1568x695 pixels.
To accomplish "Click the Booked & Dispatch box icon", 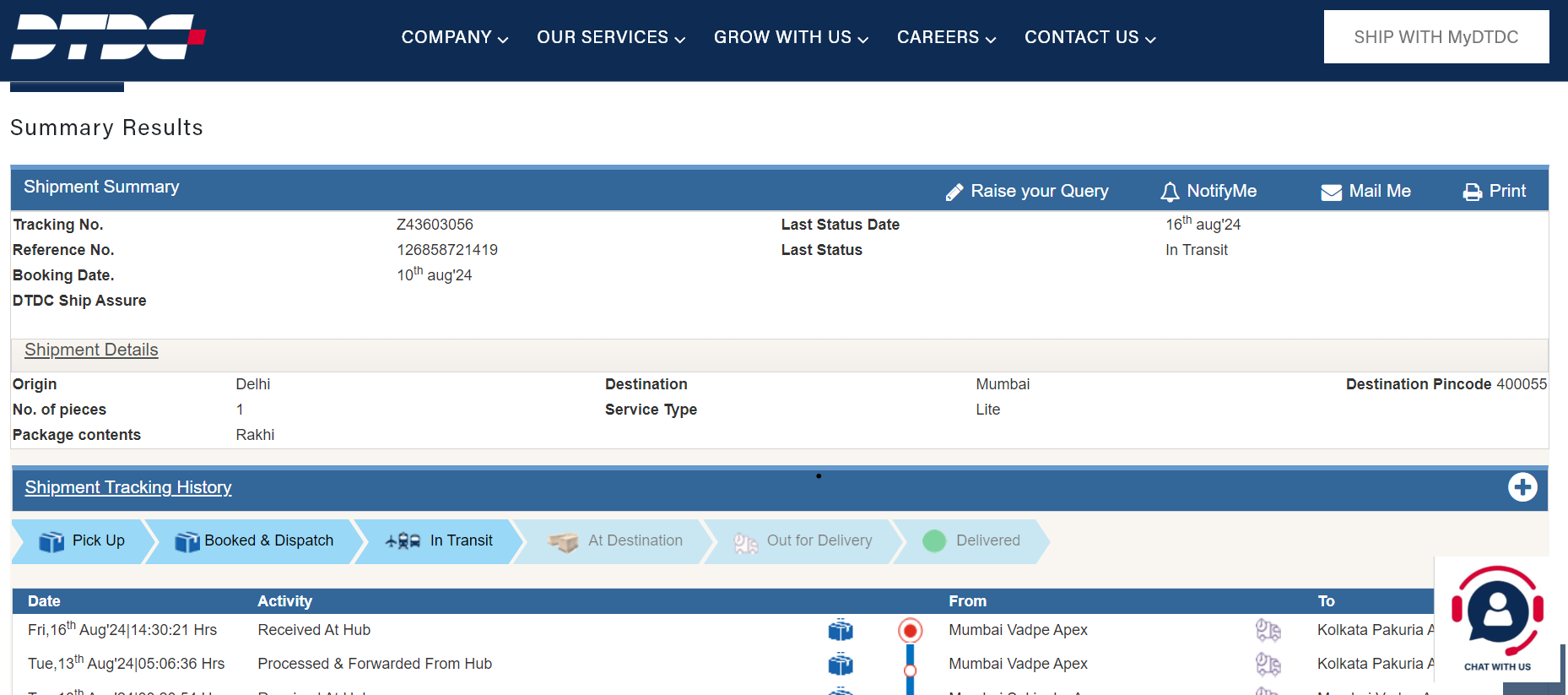I will click(187, 541).
